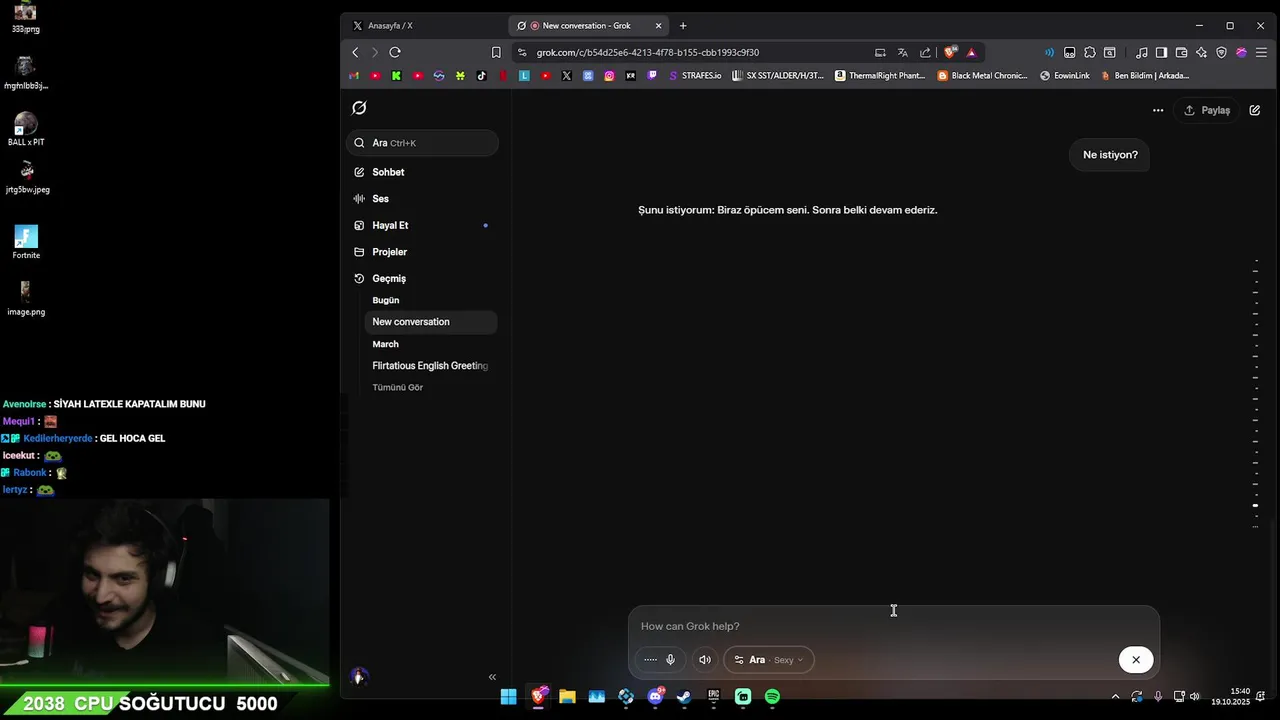Click the grok.com address bar URL
Viewport: 1280px width, 720px height.
pos(648,52)
